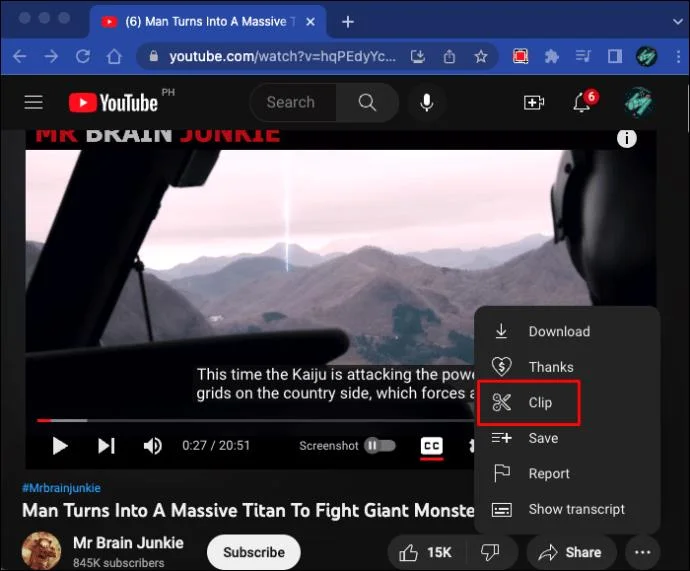Open the media control playlist icon
The image size is (690, 571).
coord(583,56)
